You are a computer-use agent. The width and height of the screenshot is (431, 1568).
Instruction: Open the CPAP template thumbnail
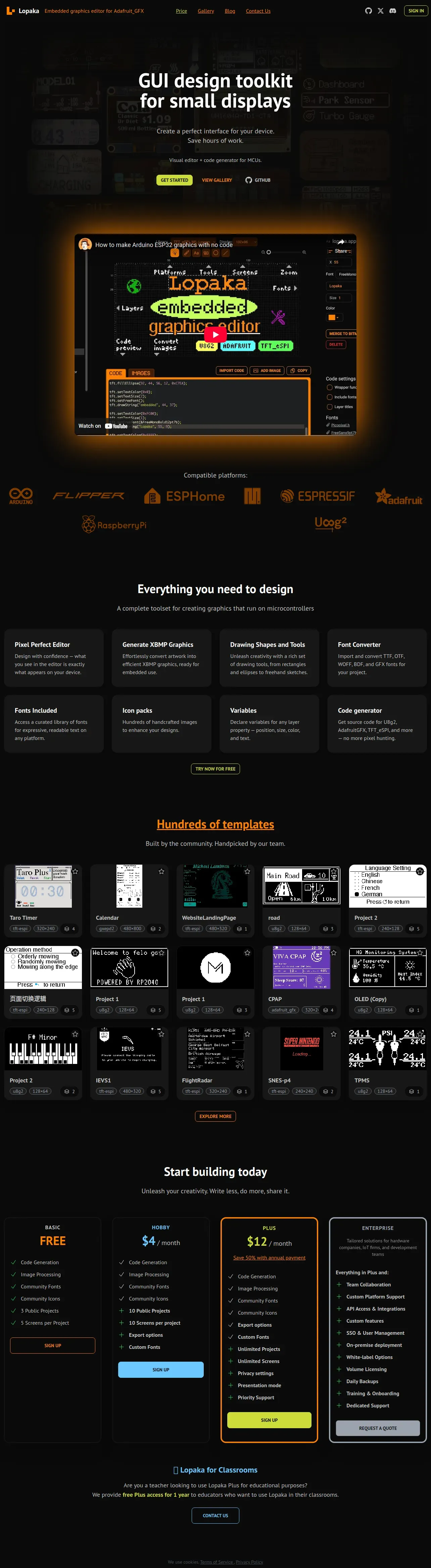pyautogui.click(x=301, y=967)
